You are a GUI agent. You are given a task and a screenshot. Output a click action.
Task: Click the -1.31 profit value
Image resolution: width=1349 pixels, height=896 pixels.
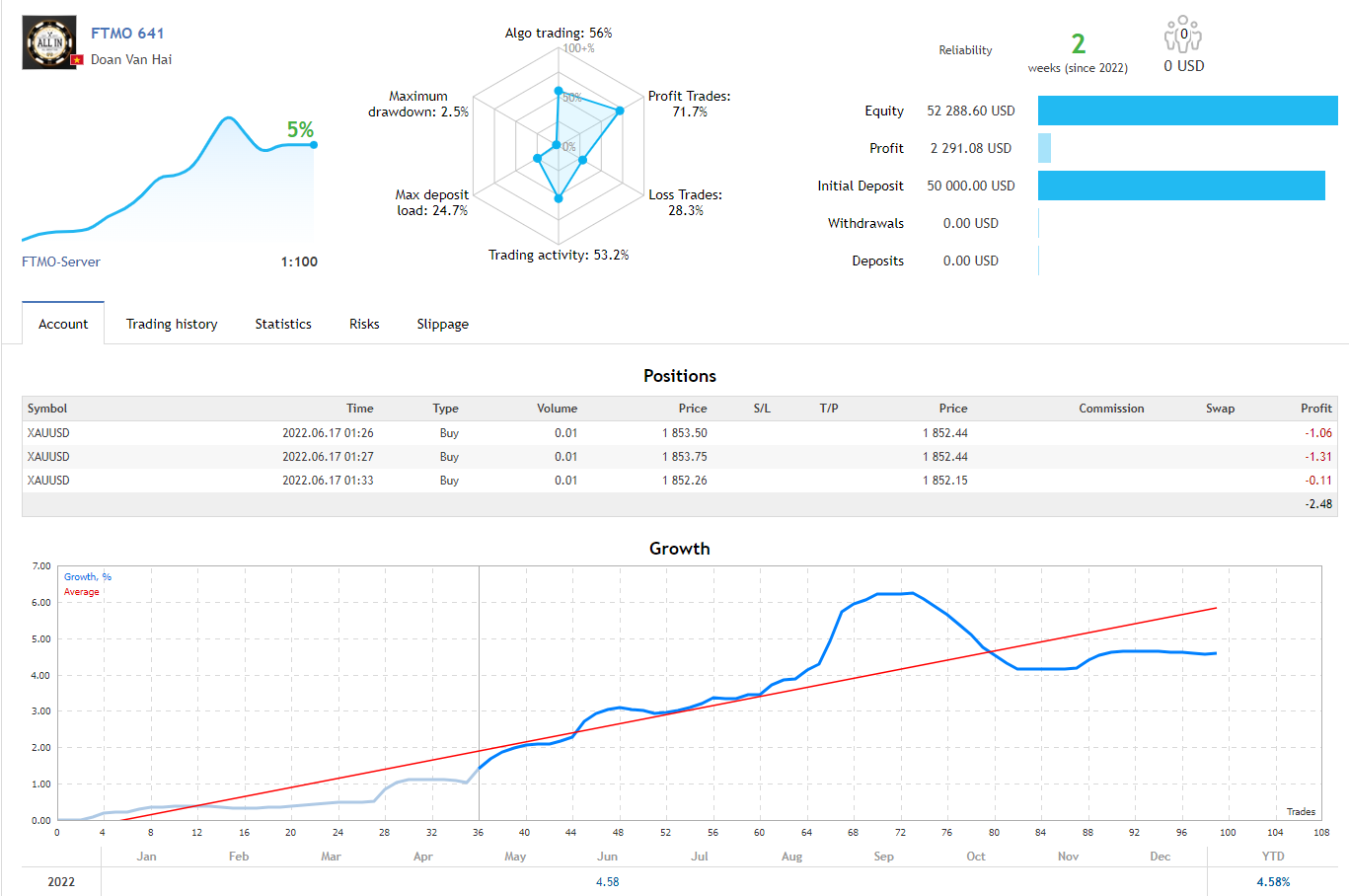(x=1318, y=457)
